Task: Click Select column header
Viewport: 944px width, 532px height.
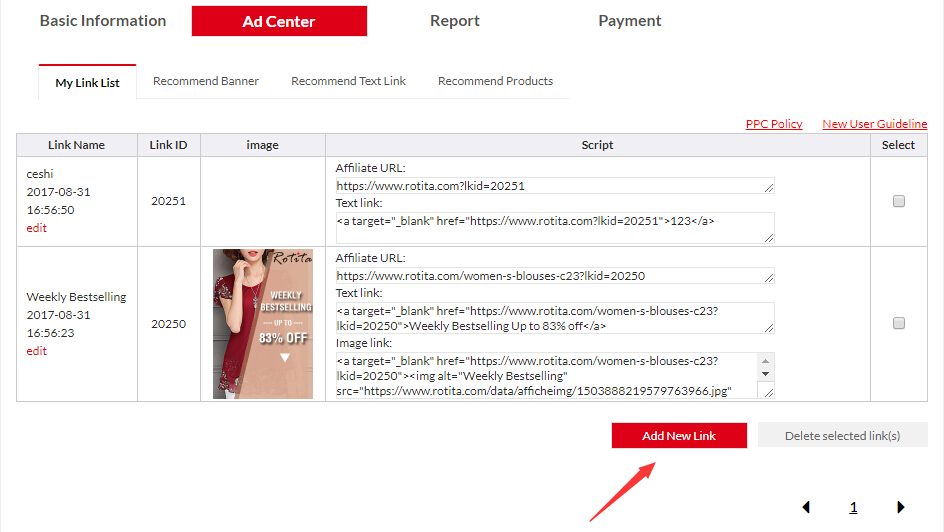Action: coord(898,145)
